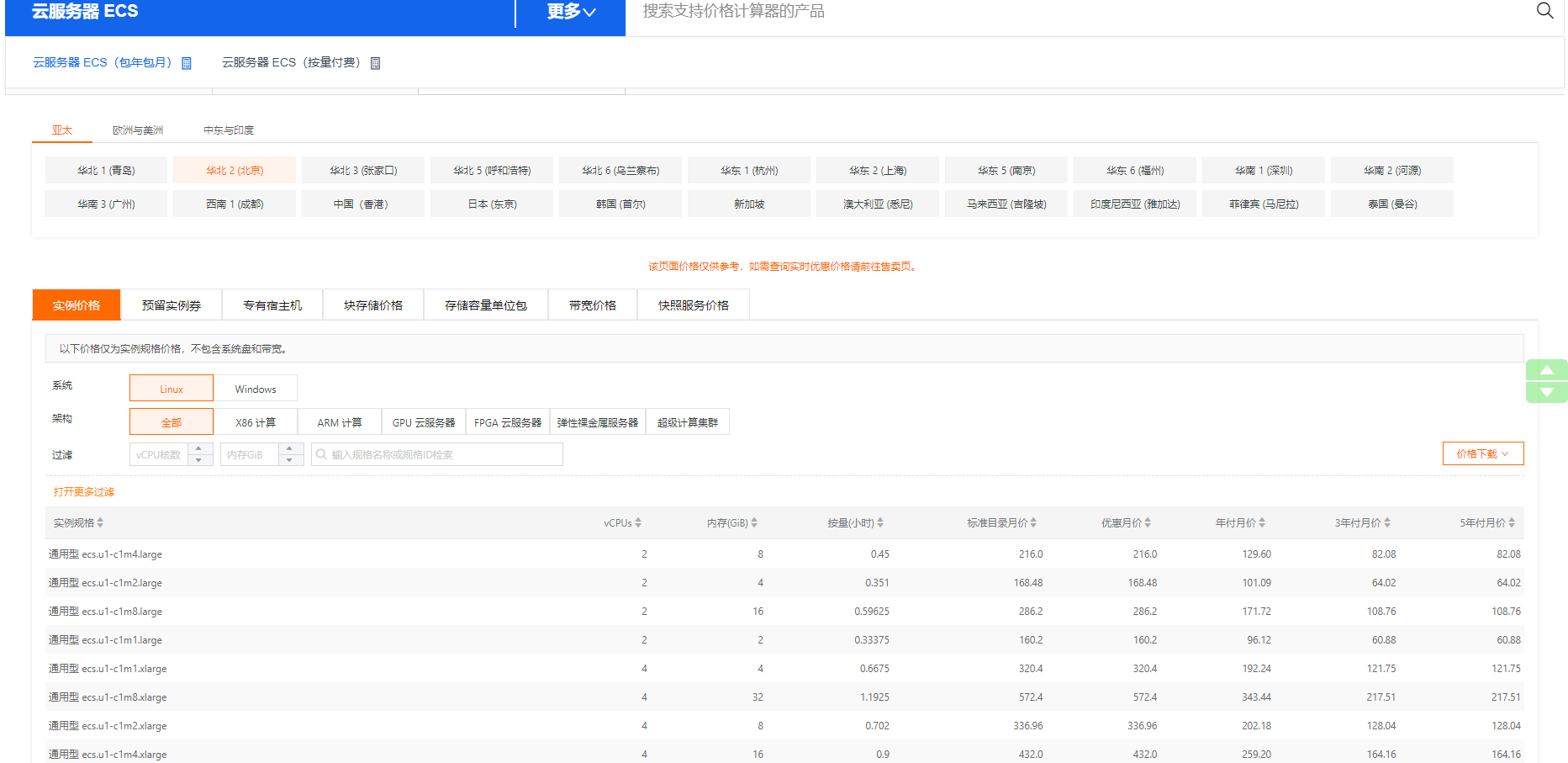Click the green scroll-down arrow button
This screenshot has height=763, width=1568.
pos(1546,392)
